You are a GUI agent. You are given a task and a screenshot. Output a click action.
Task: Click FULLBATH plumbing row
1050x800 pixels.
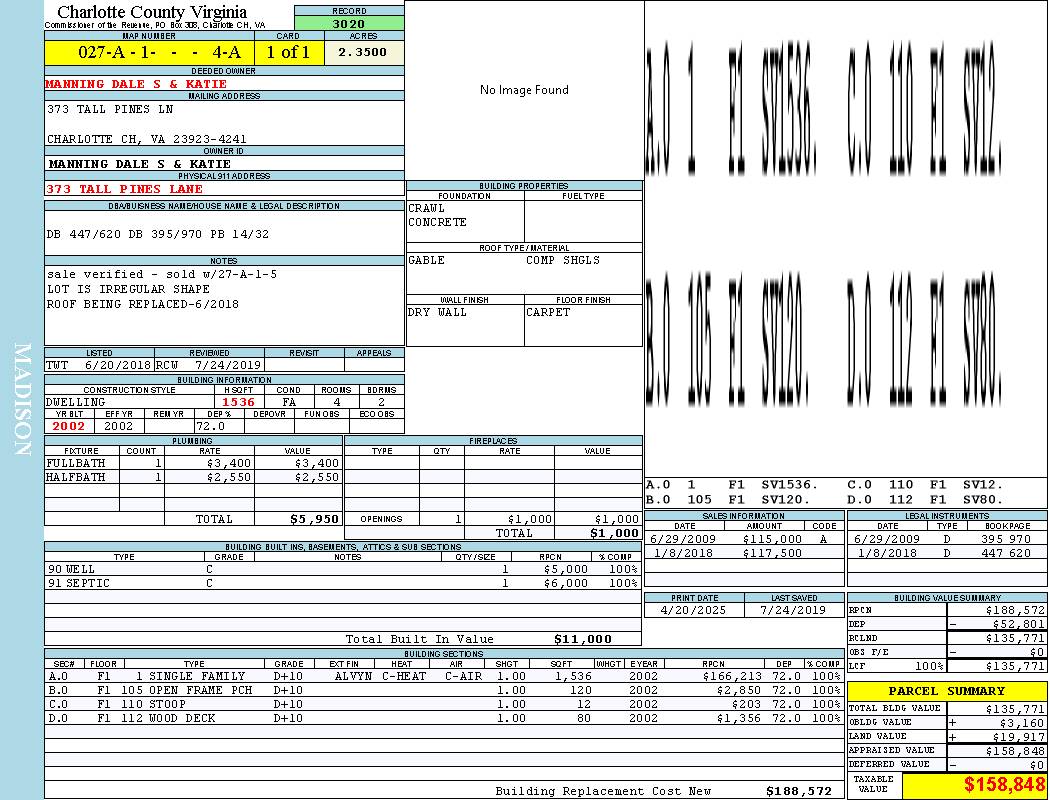click(x=193, y=463)
